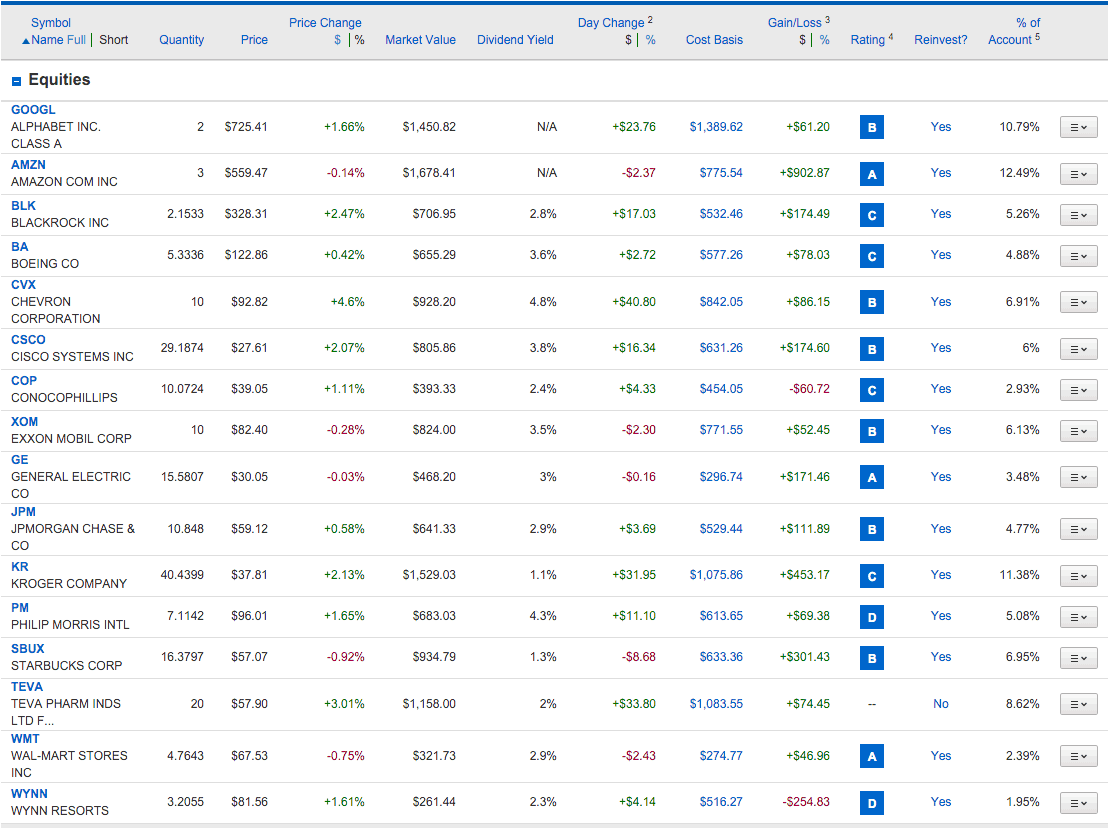Click the B rating badge for Chevron

coord(872,303)
